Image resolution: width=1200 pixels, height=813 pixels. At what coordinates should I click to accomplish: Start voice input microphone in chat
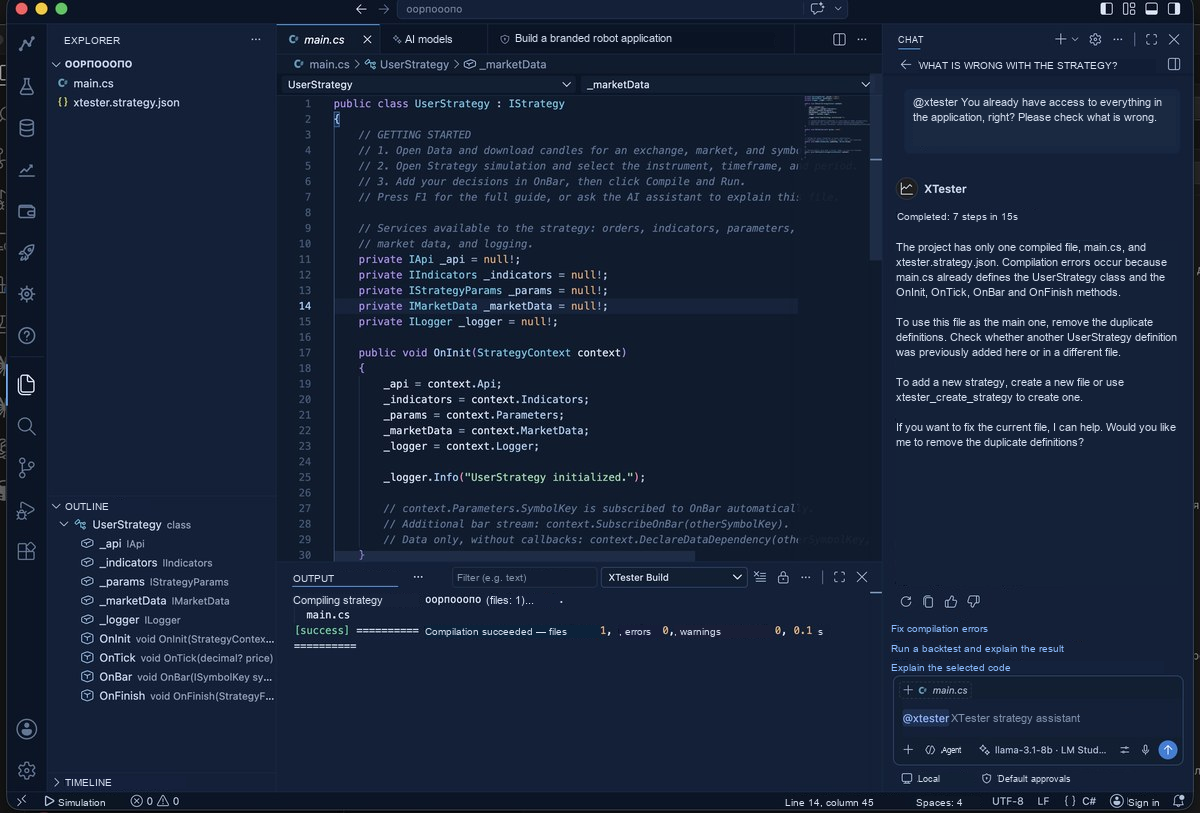click(x=1145, y=749)
